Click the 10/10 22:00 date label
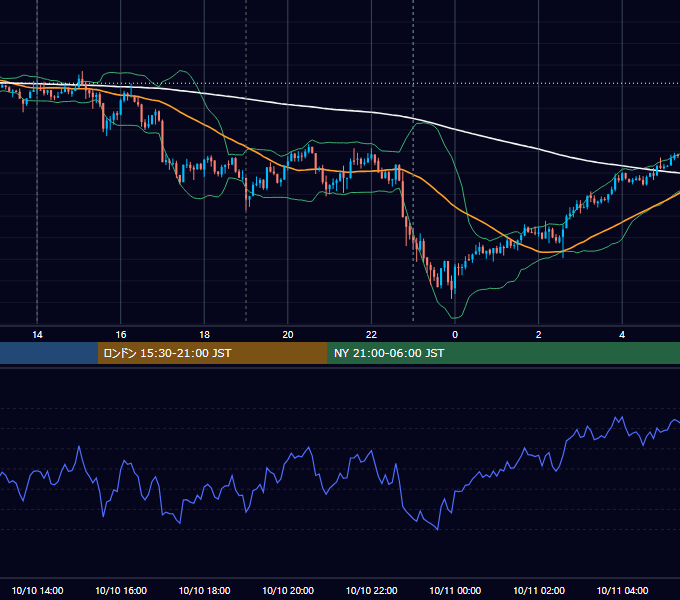This screenshot has height=600, width=680. tap(371, 590)
